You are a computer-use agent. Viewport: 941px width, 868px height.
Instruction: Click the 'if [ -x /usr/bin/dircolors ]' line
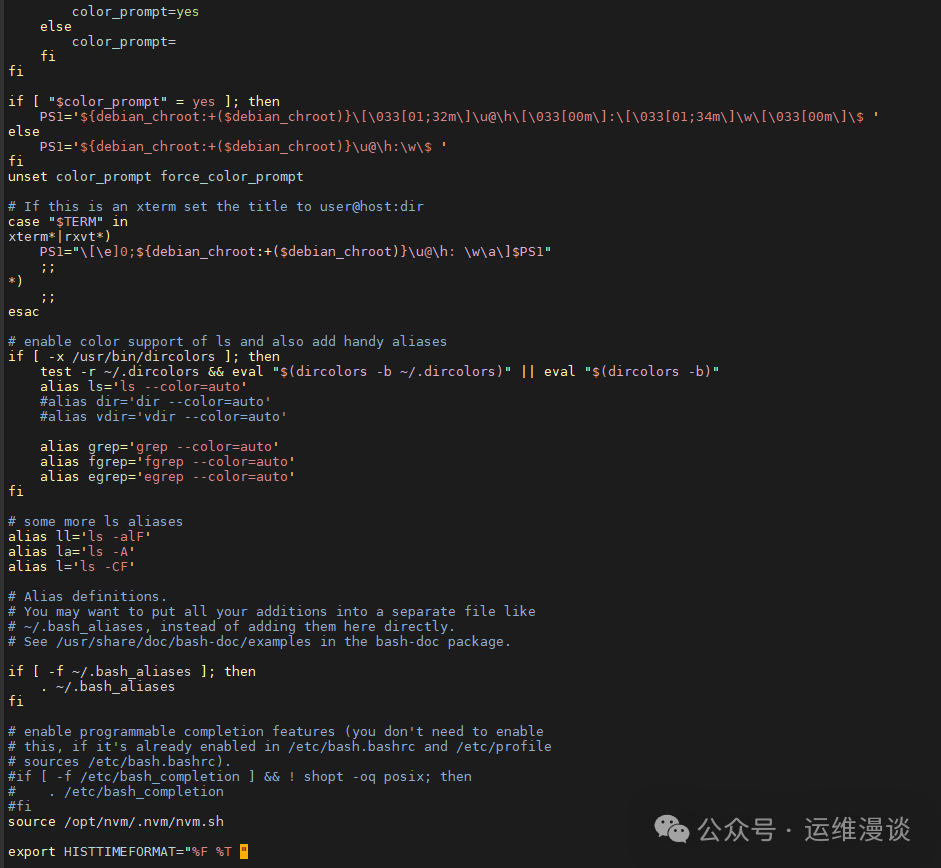(x=143, y=356)
